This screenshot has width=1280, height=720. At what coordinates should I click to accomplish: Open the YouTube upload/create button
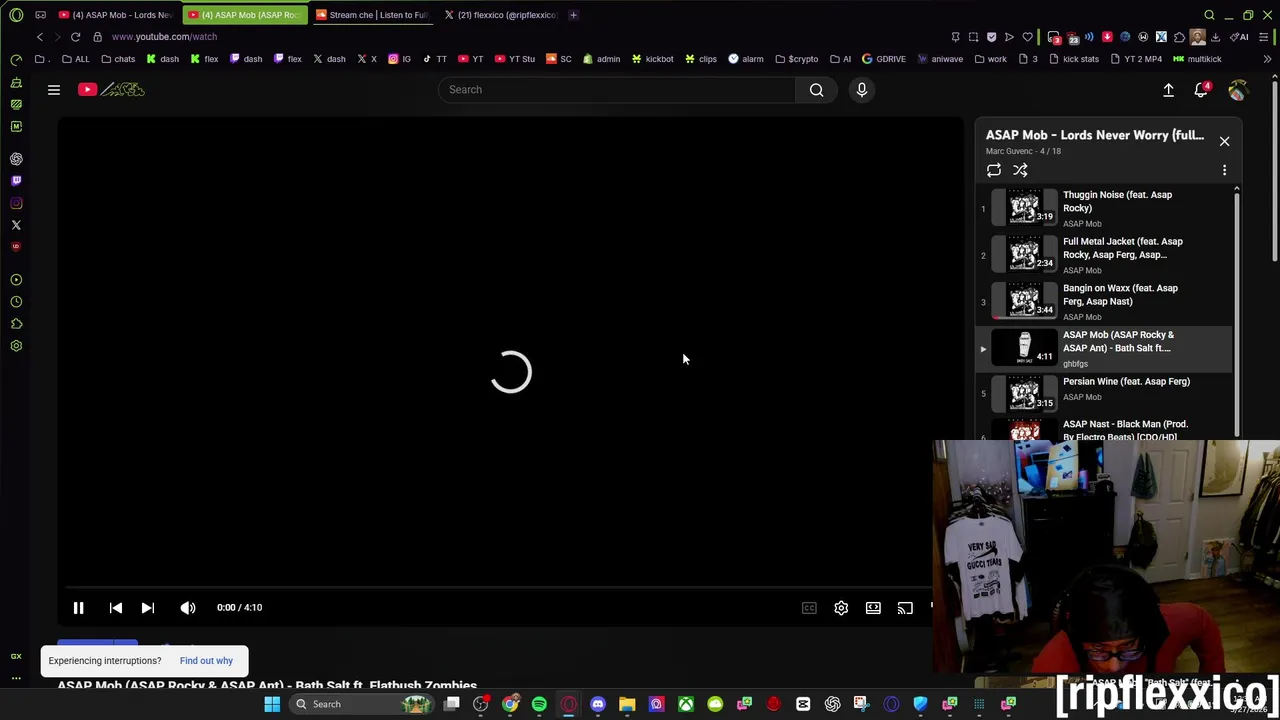coord(1168,90)
